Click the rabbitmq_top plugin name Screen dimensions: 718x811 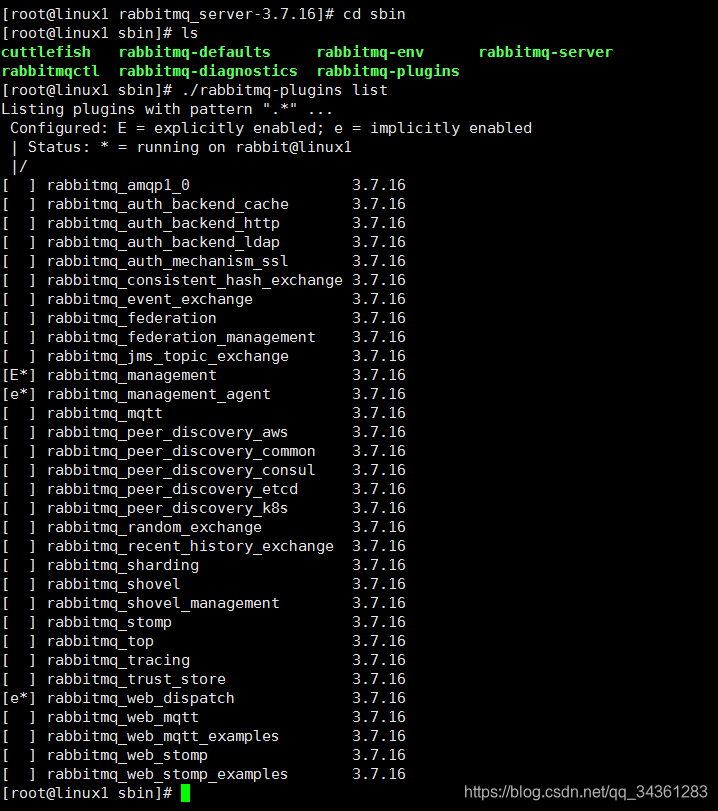pos(100,642)
